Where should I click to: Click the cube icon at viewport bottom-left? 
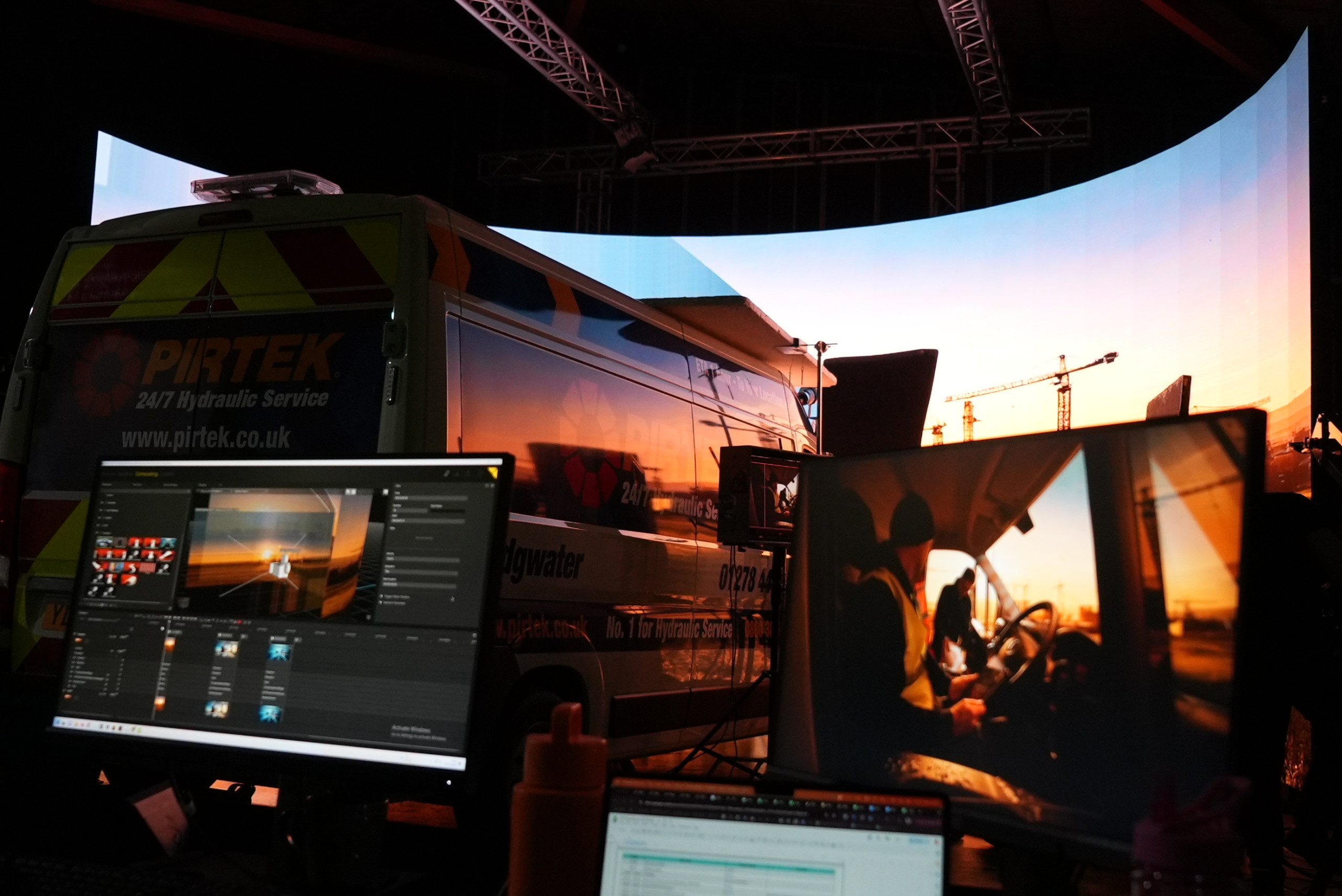(x=183, y=603)
